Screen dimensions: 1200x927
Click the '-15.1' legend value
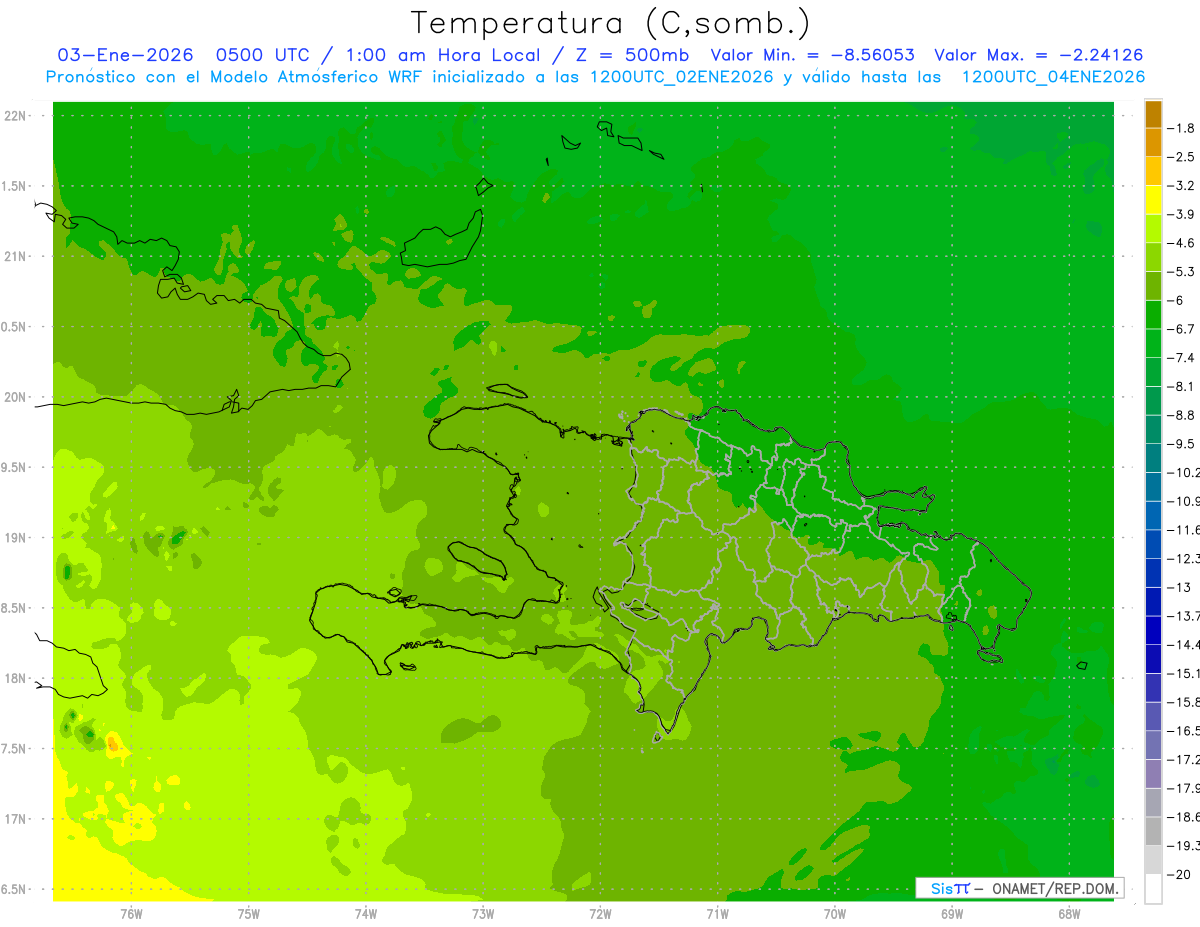[x=1186, y=673]
